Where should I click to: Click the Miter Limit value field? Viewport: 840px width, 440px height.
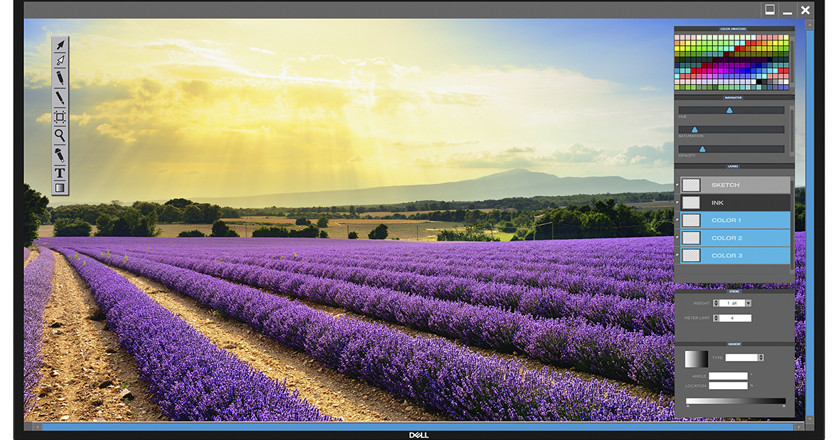tap(735, 318)
